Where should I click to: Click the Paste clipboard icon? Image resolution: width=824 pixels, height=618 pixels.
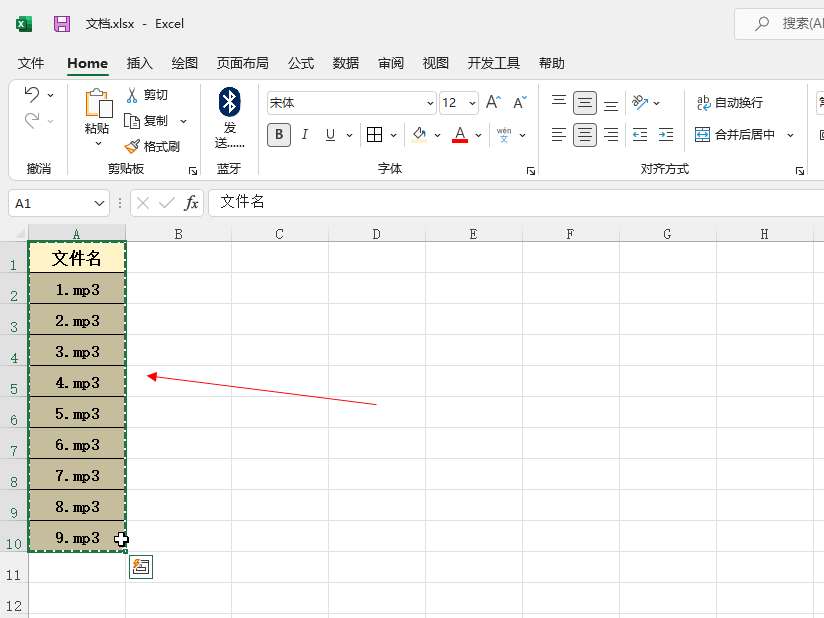98,103
